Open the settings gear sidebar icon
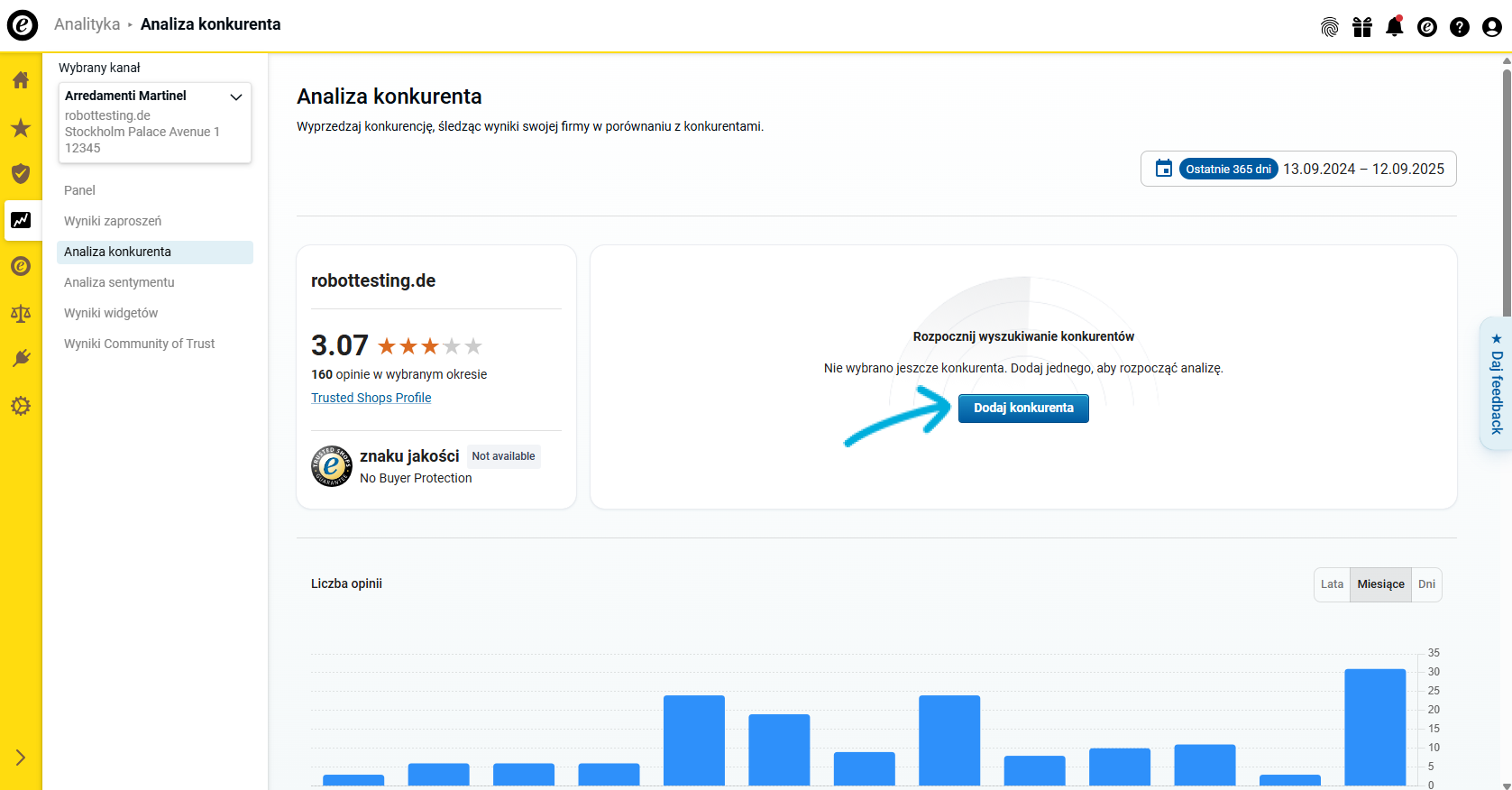 pos(21,406)
